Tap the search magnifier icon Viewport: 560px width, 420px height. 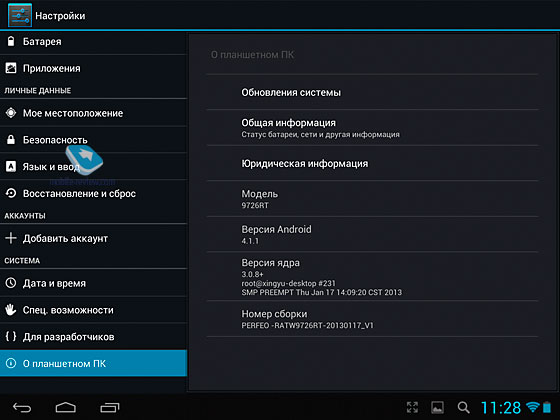463,407
